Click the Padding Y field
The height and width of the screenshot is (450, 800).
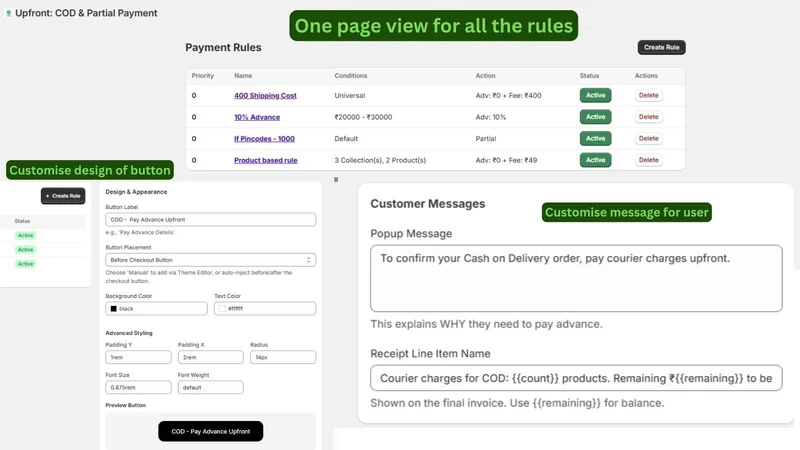pyautogui.click(x=138, y=357)
